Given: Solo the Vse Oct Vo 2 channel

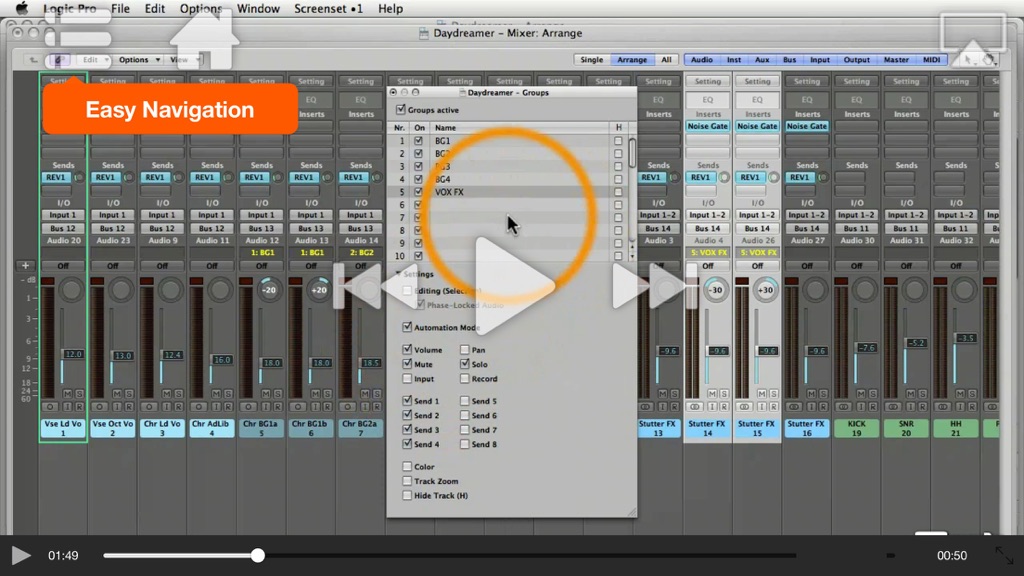Looking at the screenshot, I should (129, 394).
